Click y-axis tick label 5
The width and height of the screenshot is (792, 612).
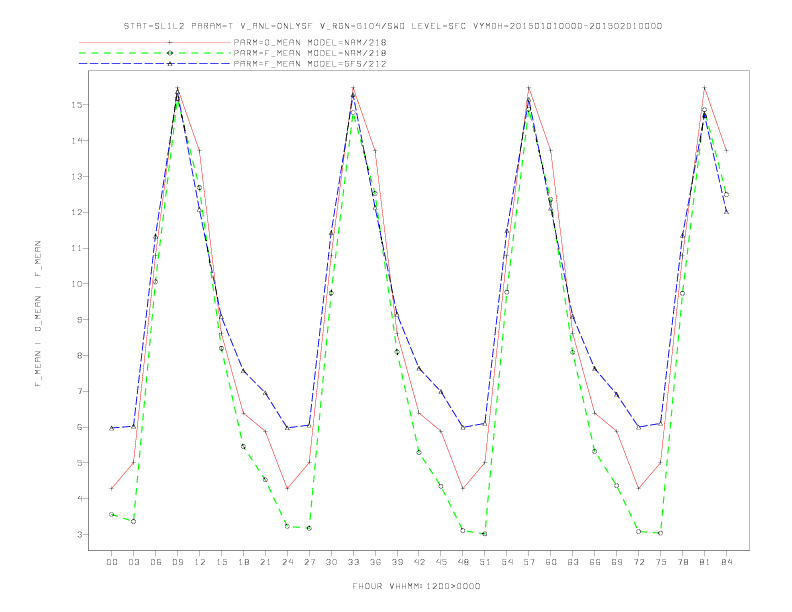80,463
